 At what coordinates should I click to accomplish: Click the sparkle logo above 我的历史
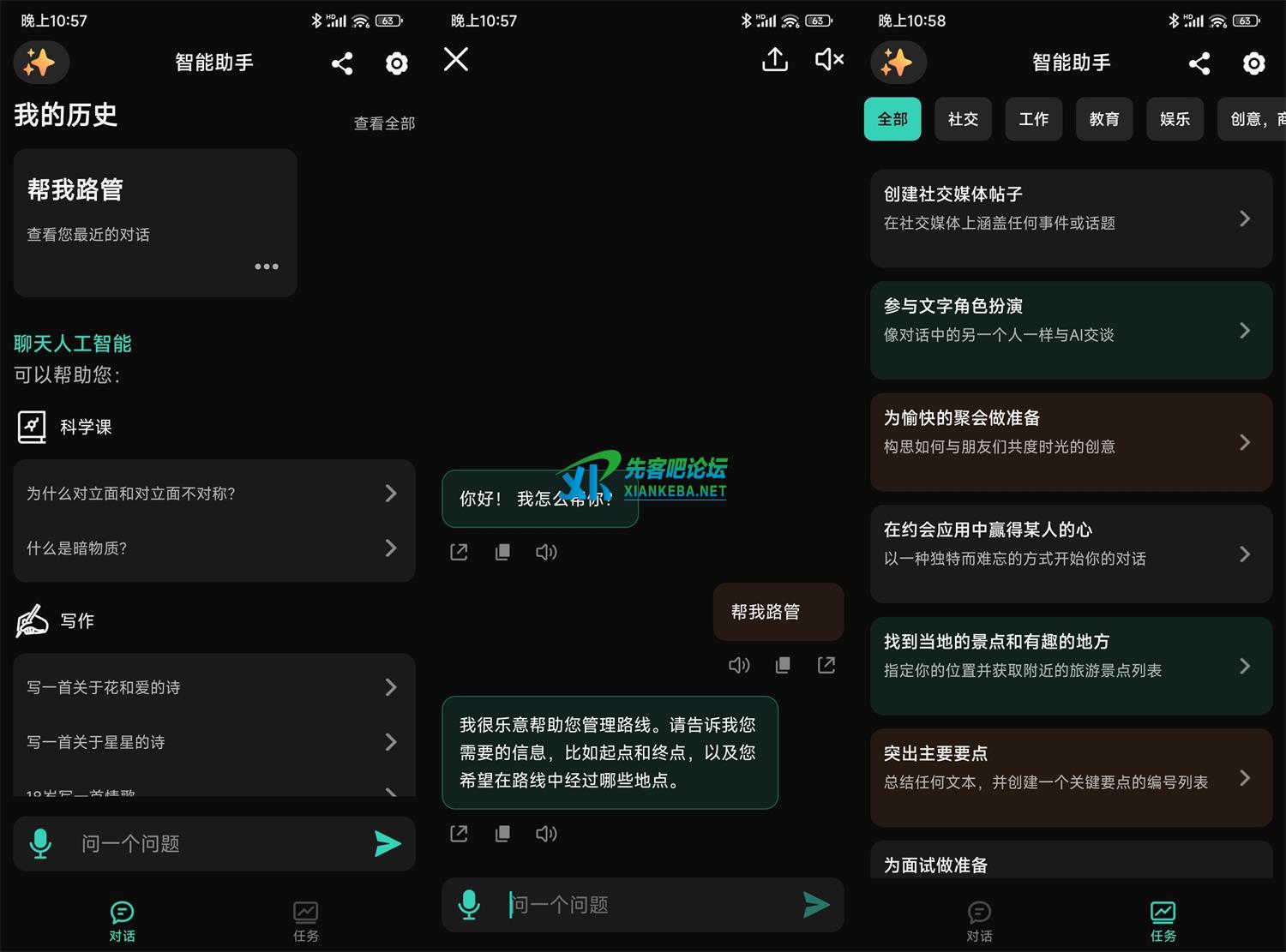click(x=40, y=63)
